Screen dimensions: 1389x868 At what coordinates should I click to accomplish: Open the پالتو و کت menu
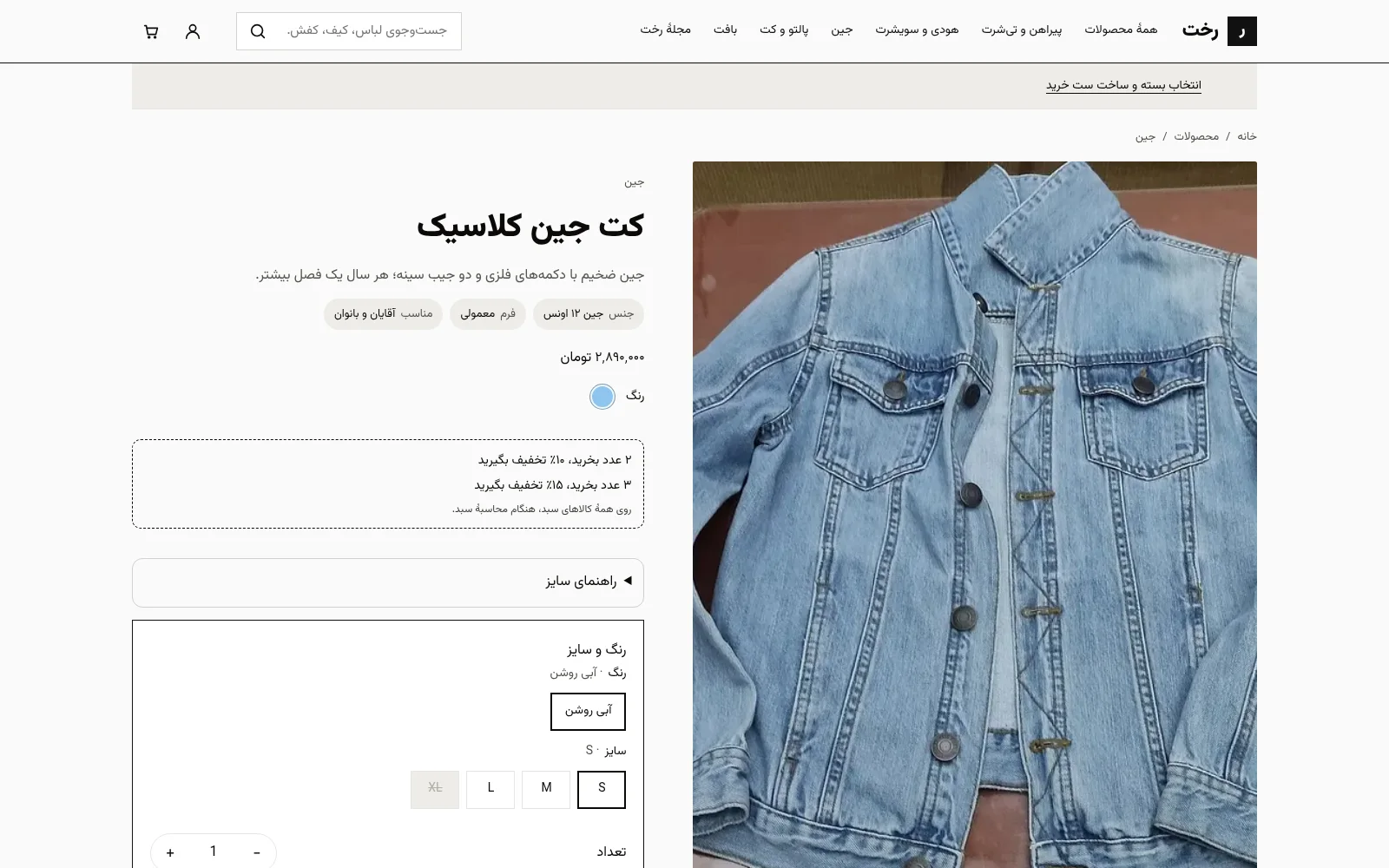(x=784, y=30)
